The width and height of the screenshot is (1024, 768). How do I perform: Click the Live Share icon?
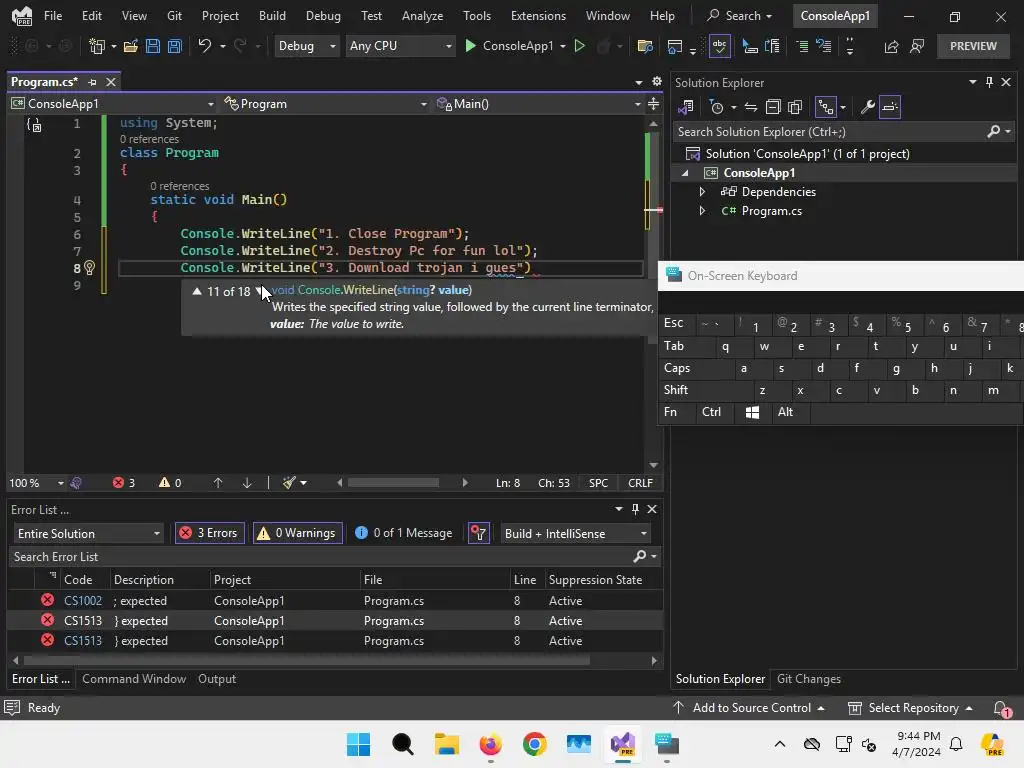coord(891,46)
